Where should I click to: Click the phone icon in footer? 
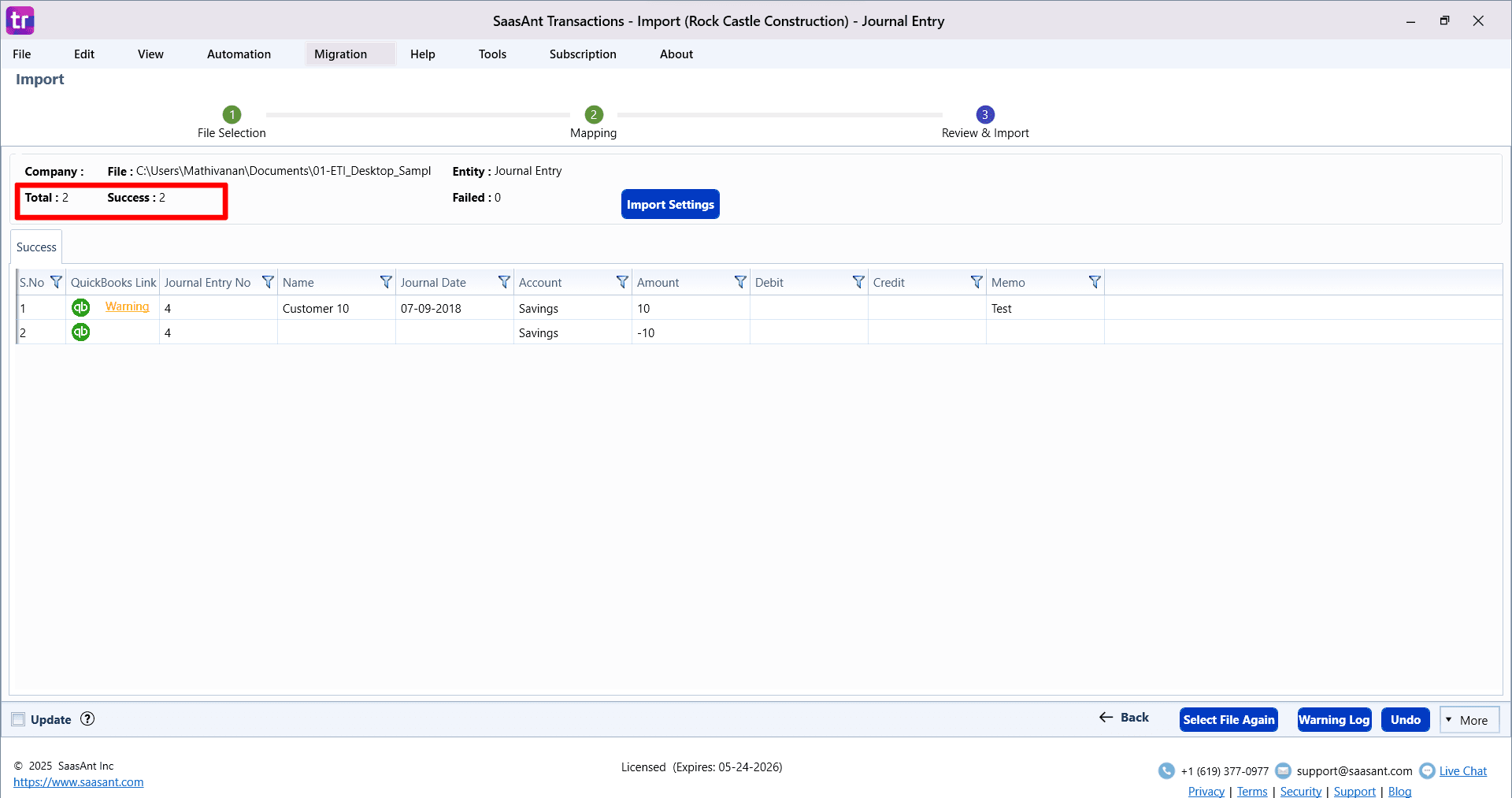(x=1166, y=770)
